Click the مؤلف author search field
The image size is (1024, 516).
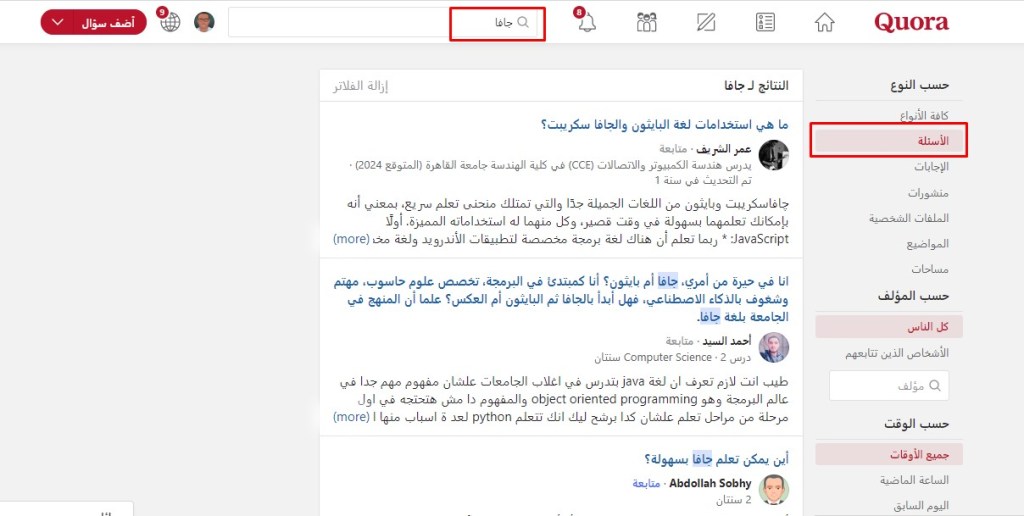[x=889, y=386]
